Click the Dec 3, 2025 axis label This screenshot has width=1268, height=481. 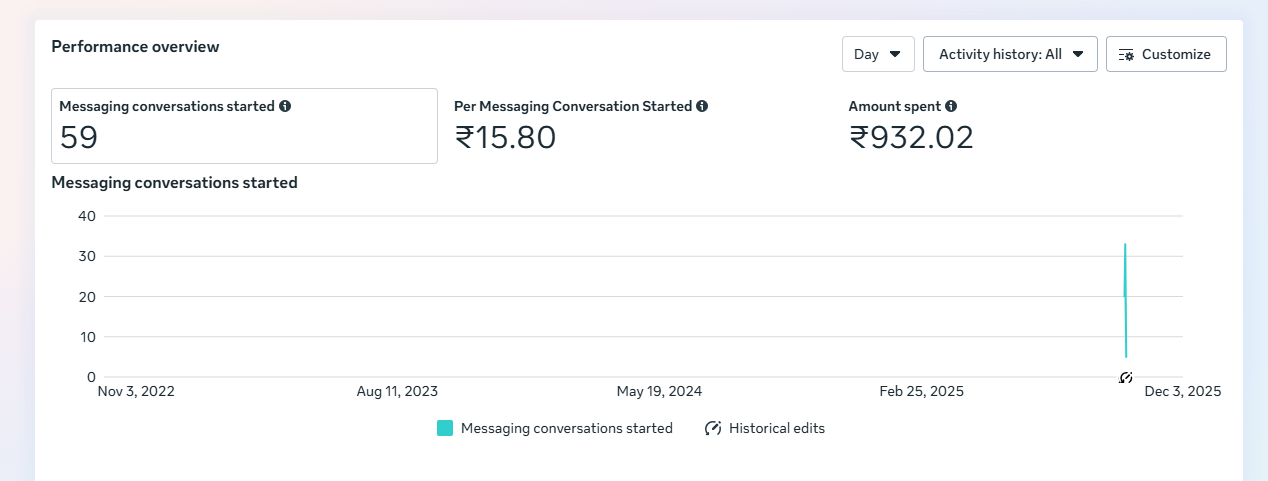(1183, 392)
